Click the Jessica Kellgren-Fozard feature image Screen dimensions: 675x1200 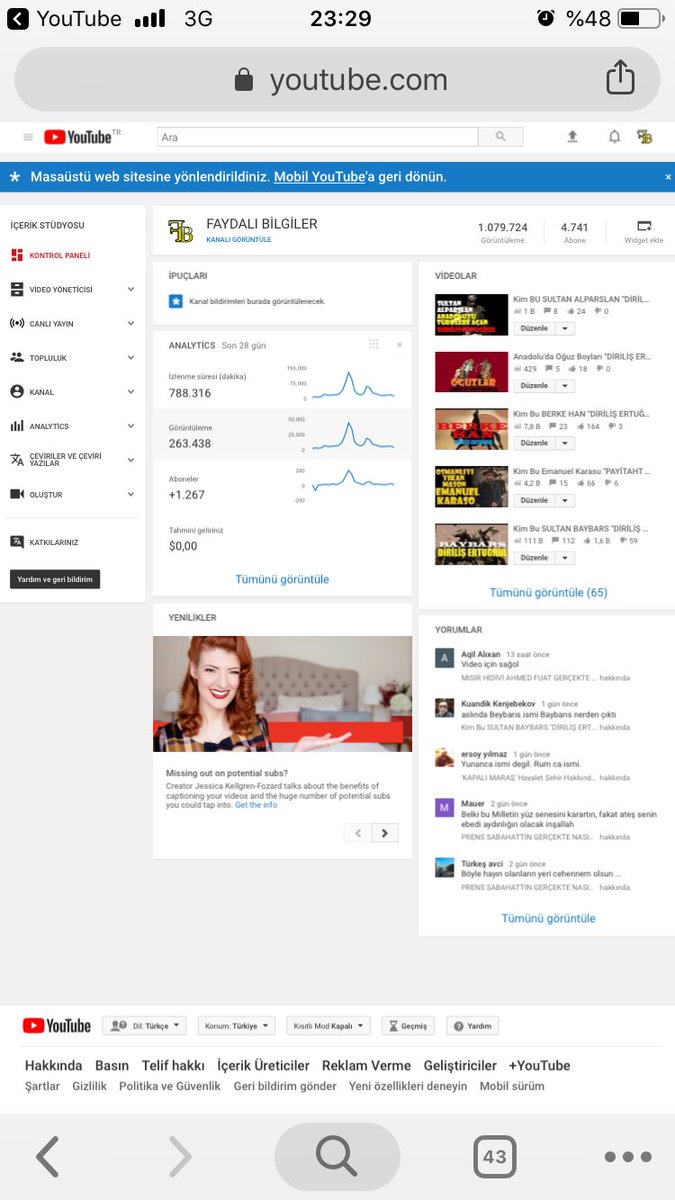click(282, 694)
